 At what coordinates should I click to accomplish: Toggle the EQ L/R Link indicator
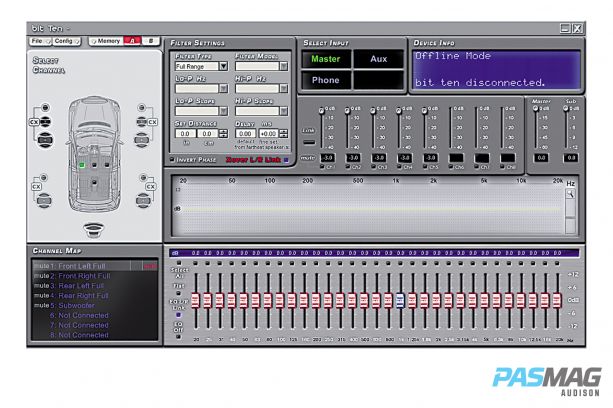[x=178, y=315]
